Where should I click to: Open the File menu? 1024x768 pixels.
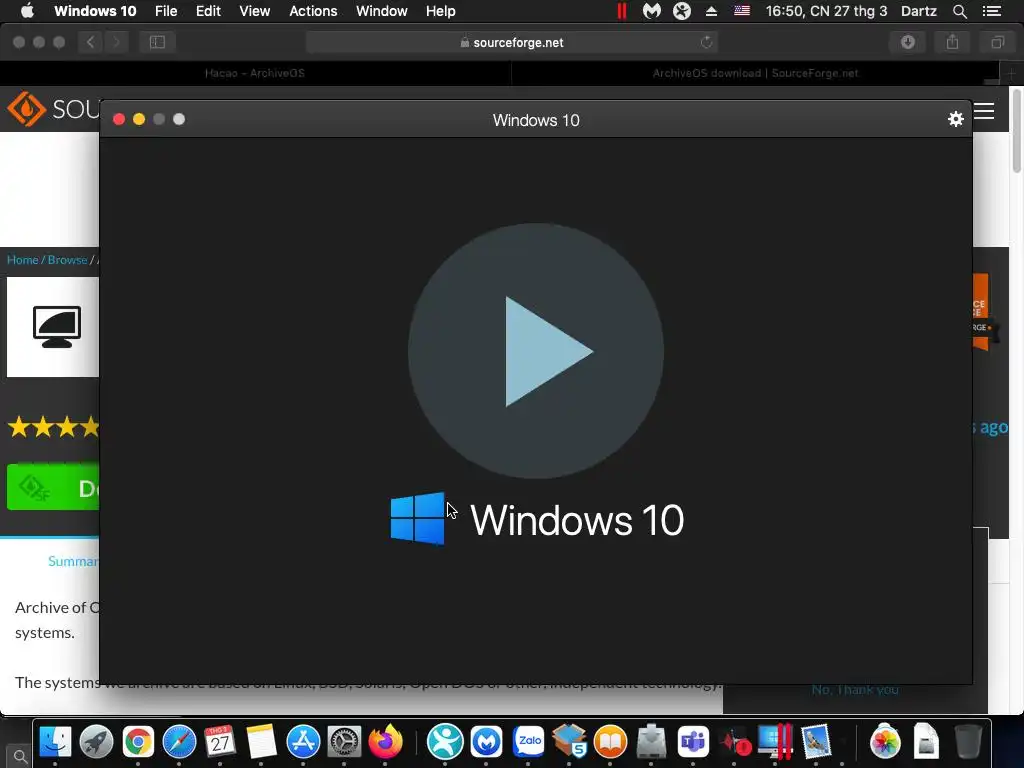pyautogui.click(x=166, y=11)
